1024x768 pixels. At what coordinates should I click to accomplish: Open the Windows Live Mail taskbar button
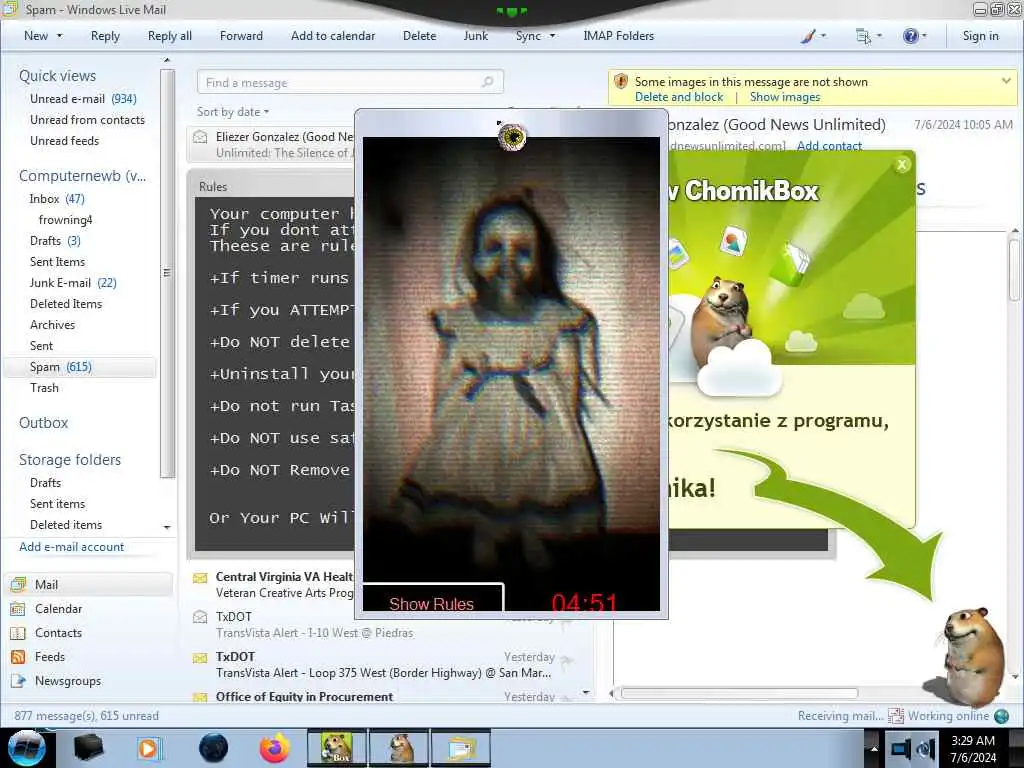coord(460,748)
